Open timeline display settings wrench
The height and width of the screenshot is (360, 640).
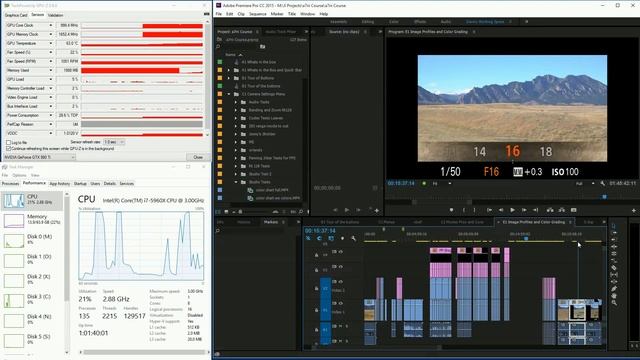point(353,238)
